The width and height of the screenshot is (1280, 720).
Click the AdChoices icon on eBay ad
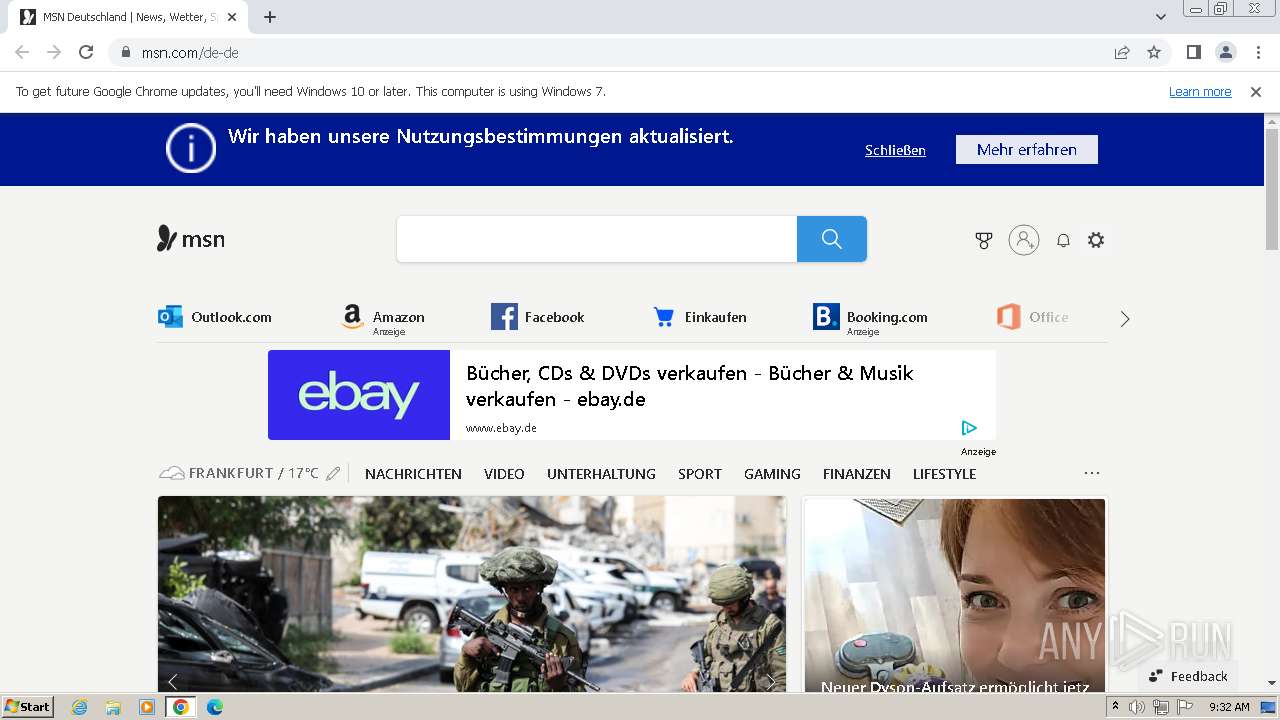coord(969,428)
